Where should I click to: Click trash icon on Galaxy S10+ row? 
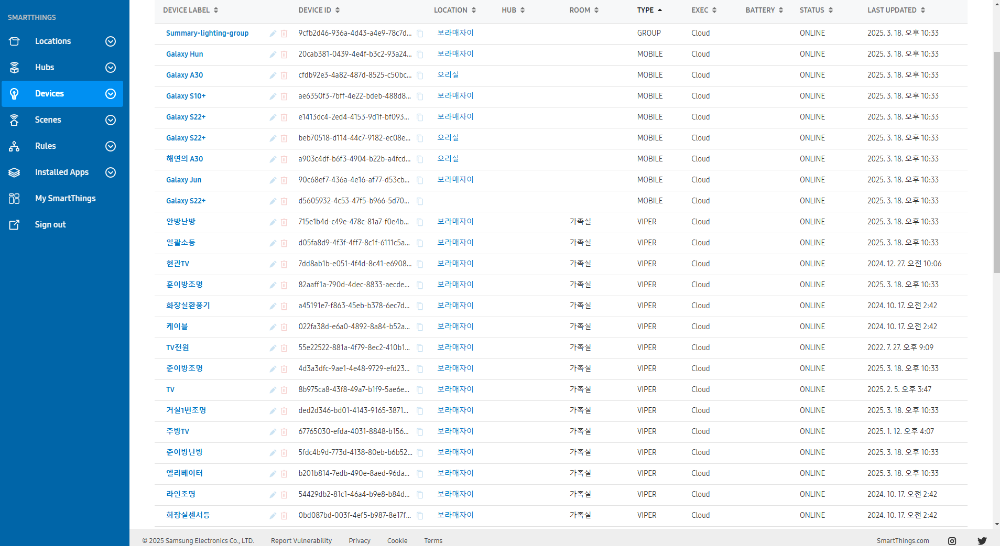pos(284,96)
